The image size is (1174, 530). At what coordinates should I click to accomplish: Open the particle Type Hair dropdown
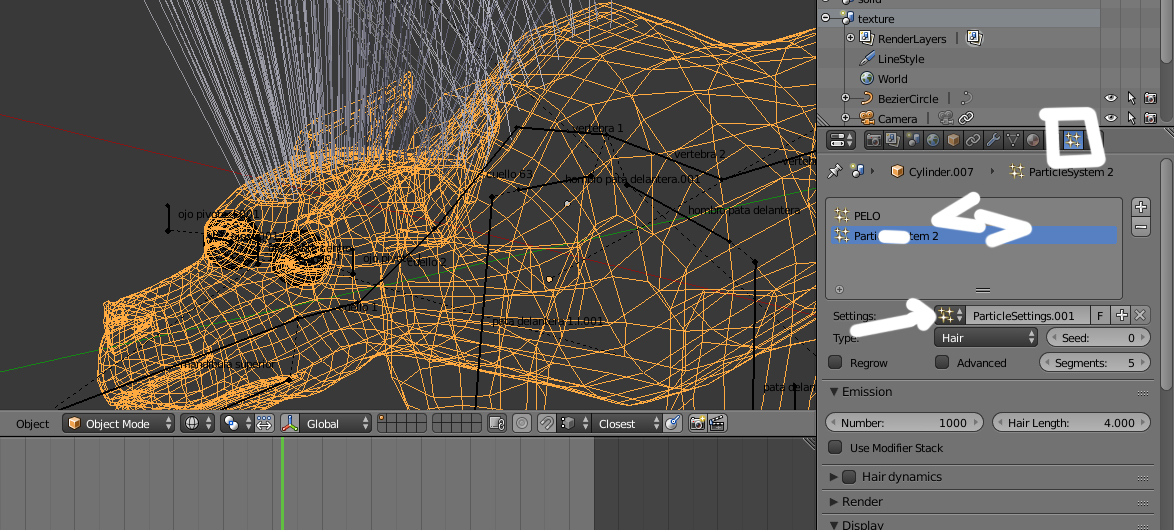986,338
